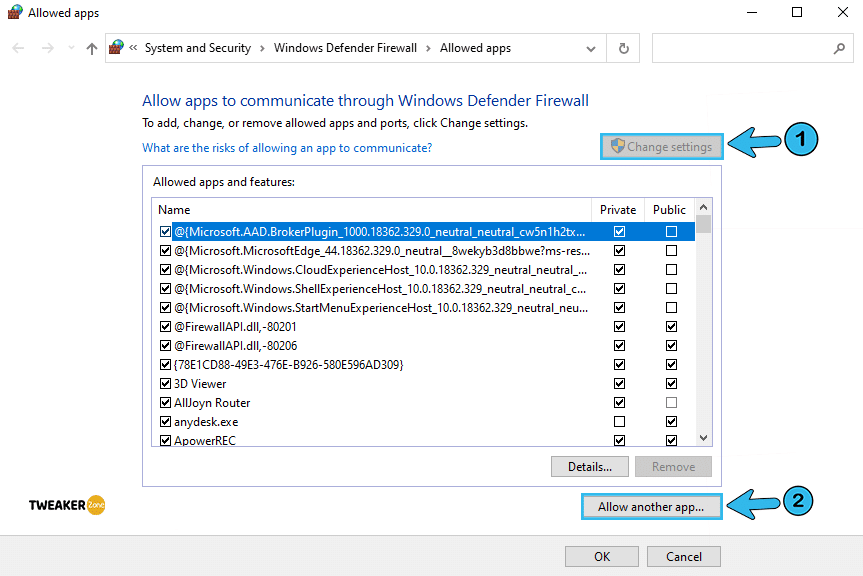Enable Public for ShellExperienceHost
The width and height of the screenshot is (863, 576).
671,289
